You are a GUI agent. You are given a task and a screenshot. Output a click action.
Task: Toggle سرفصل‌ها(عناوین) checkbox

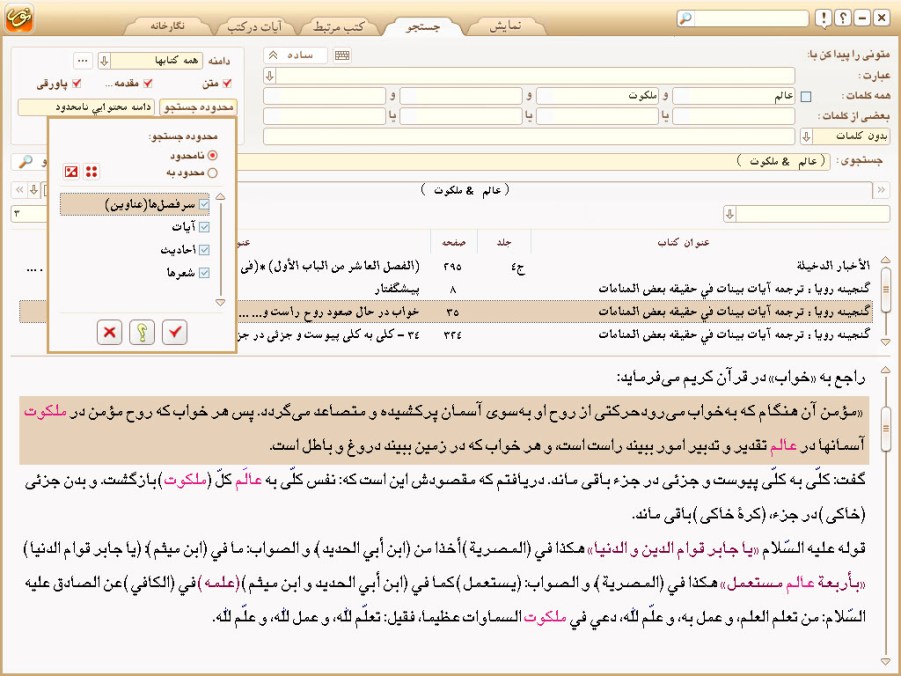204,204
